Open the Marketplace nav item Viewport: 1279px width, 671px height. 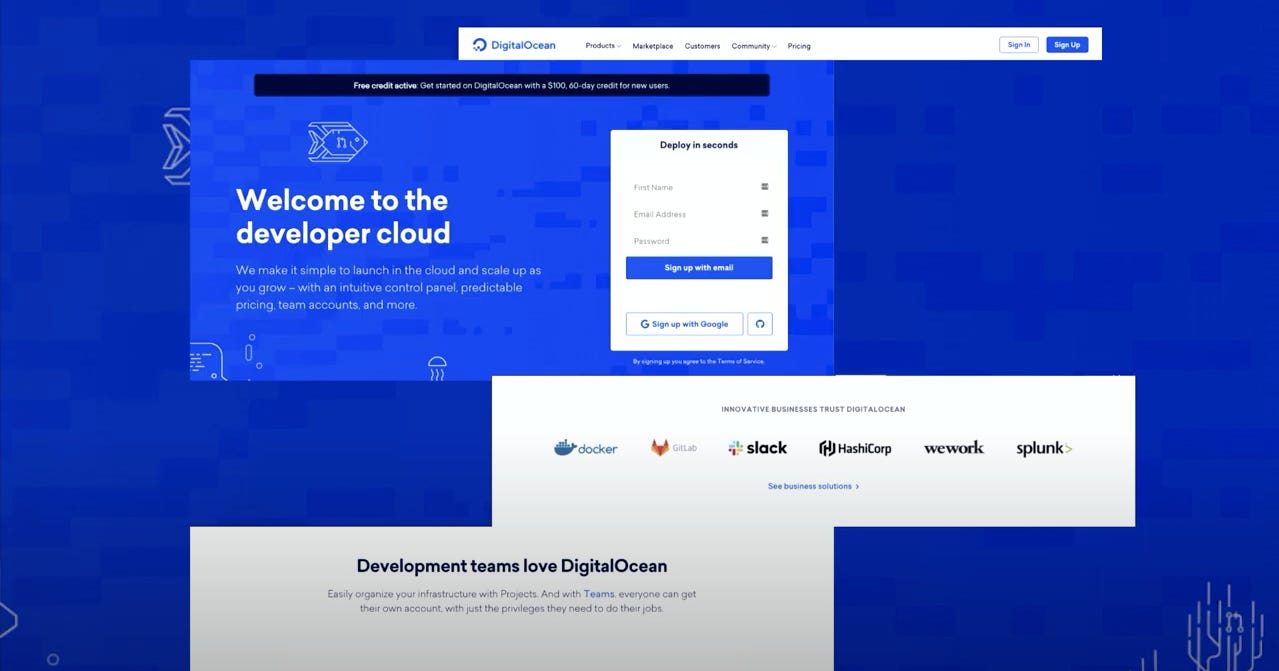(x=653, y=46)
